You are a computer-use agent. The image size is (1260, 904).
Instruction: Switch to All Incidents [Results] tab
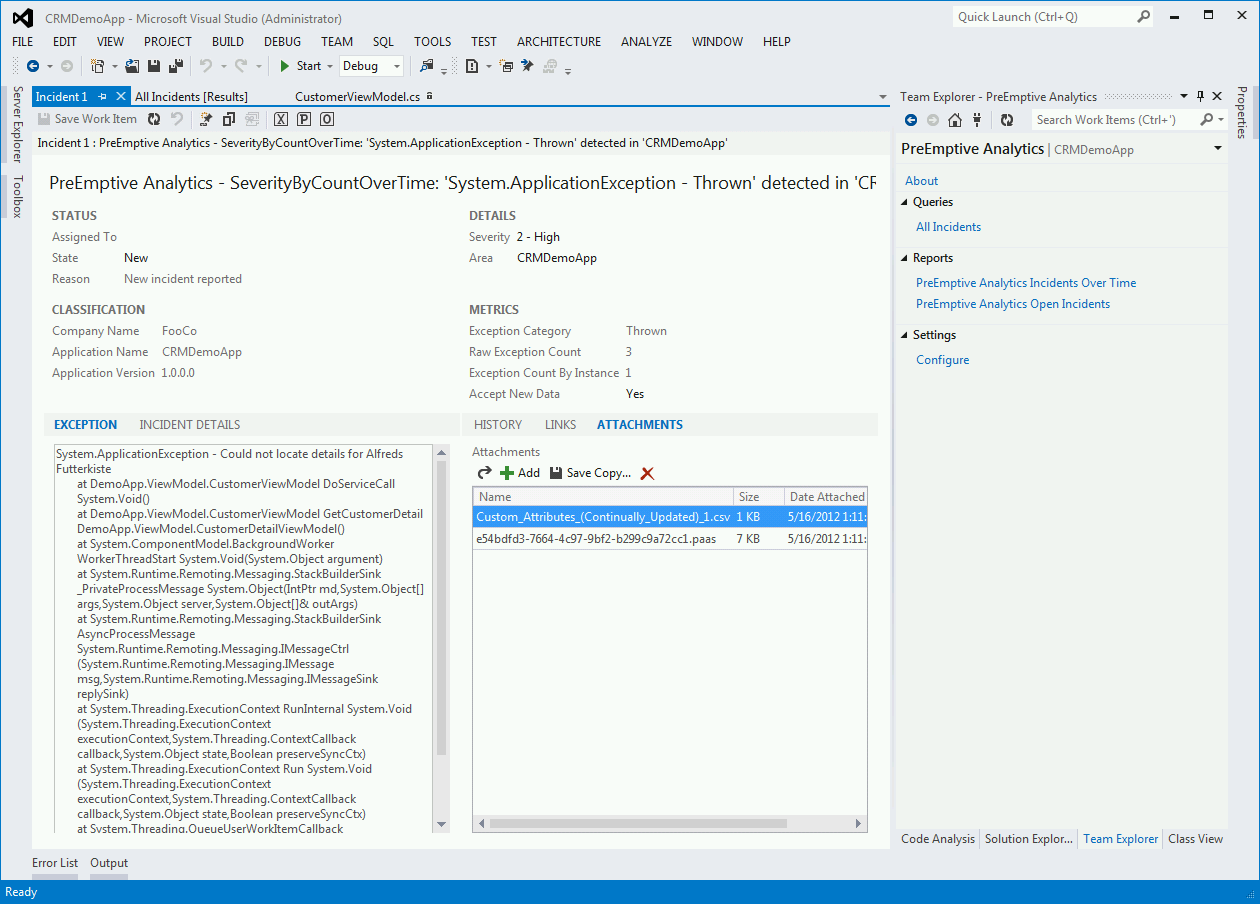click(x=191, y=97)
